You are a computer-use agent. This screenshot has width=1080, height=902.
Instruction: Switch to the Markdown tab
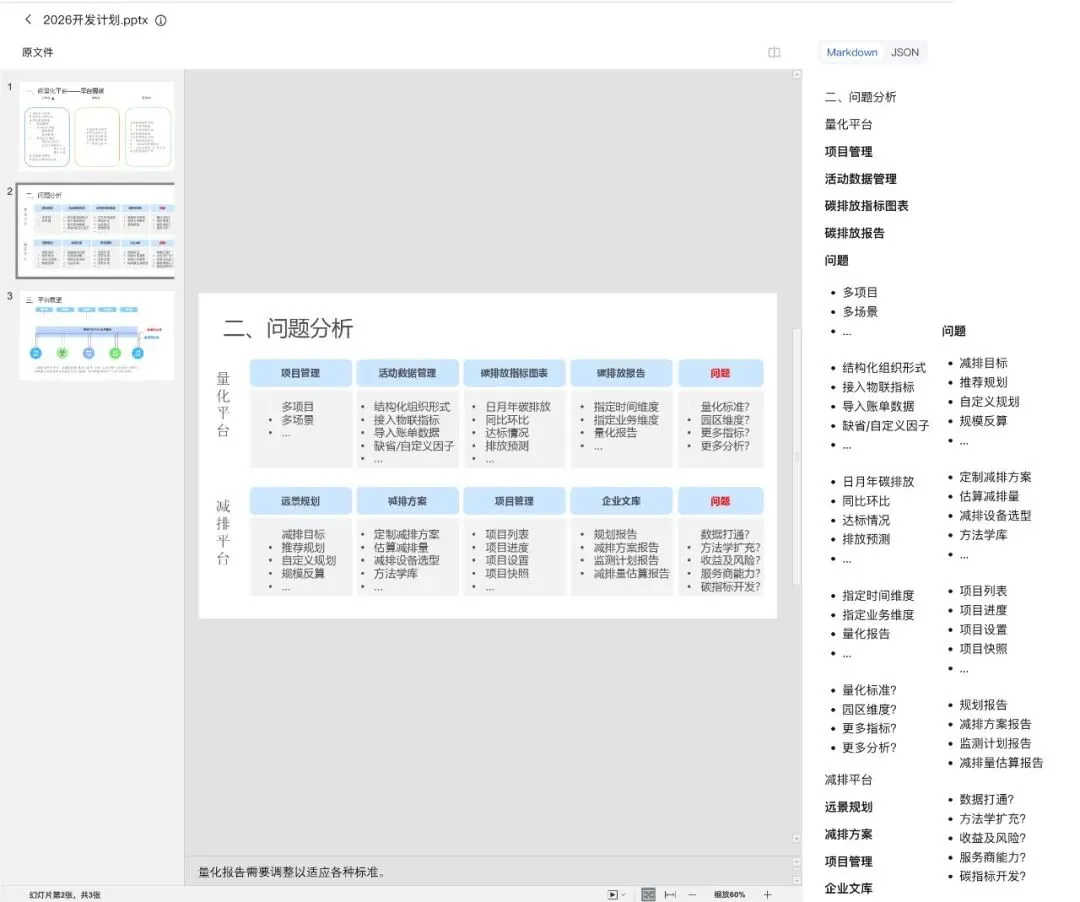(x=852, y=52)
